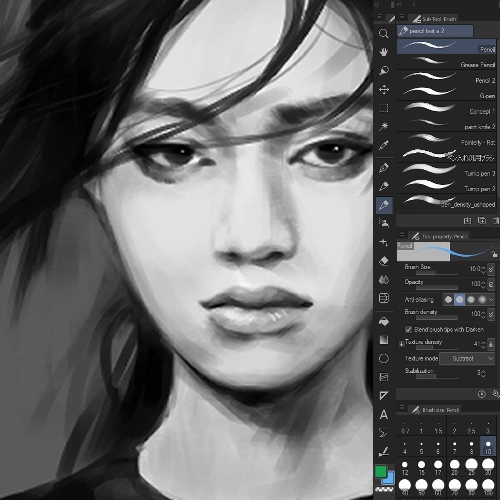Image resolution: width=500 pixels, height=500 pixels.
Task: Choose brush size preset 5
Action: (x=421, y=447)
